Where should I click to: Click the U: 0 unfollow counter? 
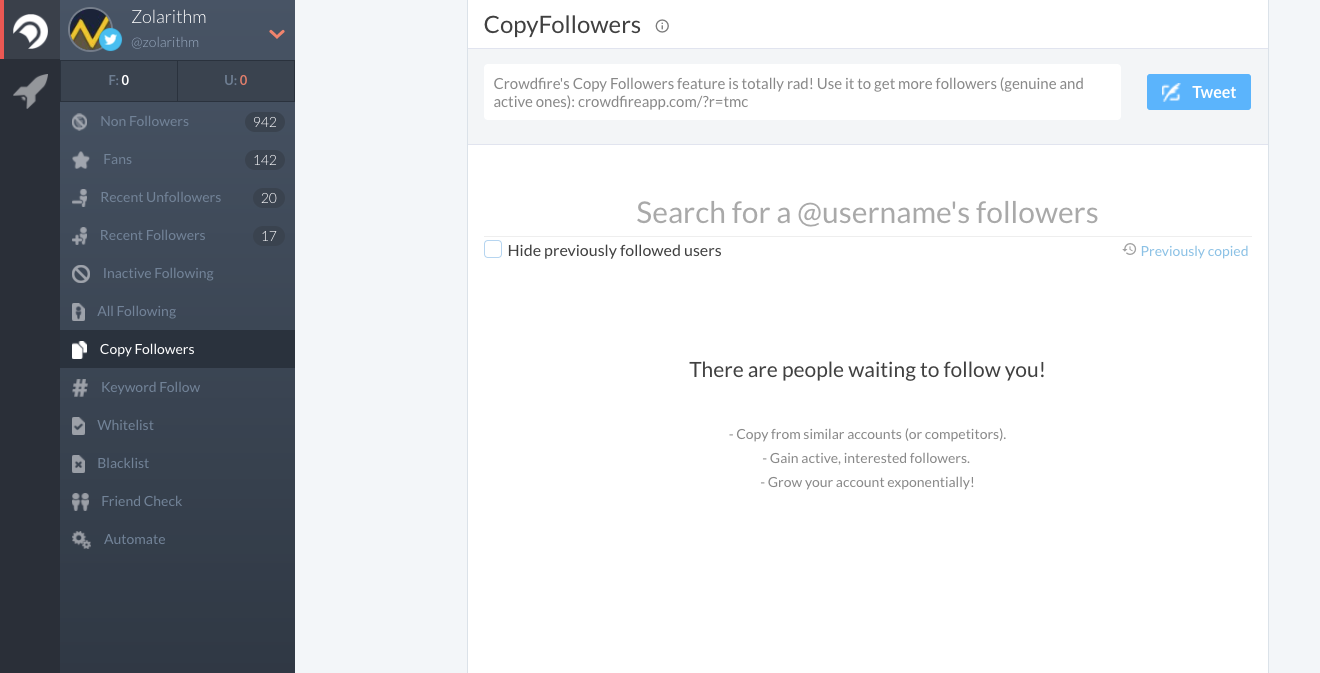point(236,81)
